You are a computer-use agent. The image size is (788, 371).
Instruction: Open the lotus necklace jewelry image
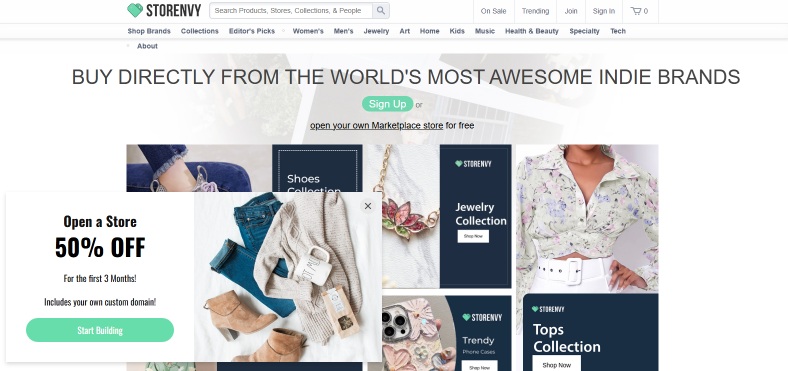click(404, 216)
